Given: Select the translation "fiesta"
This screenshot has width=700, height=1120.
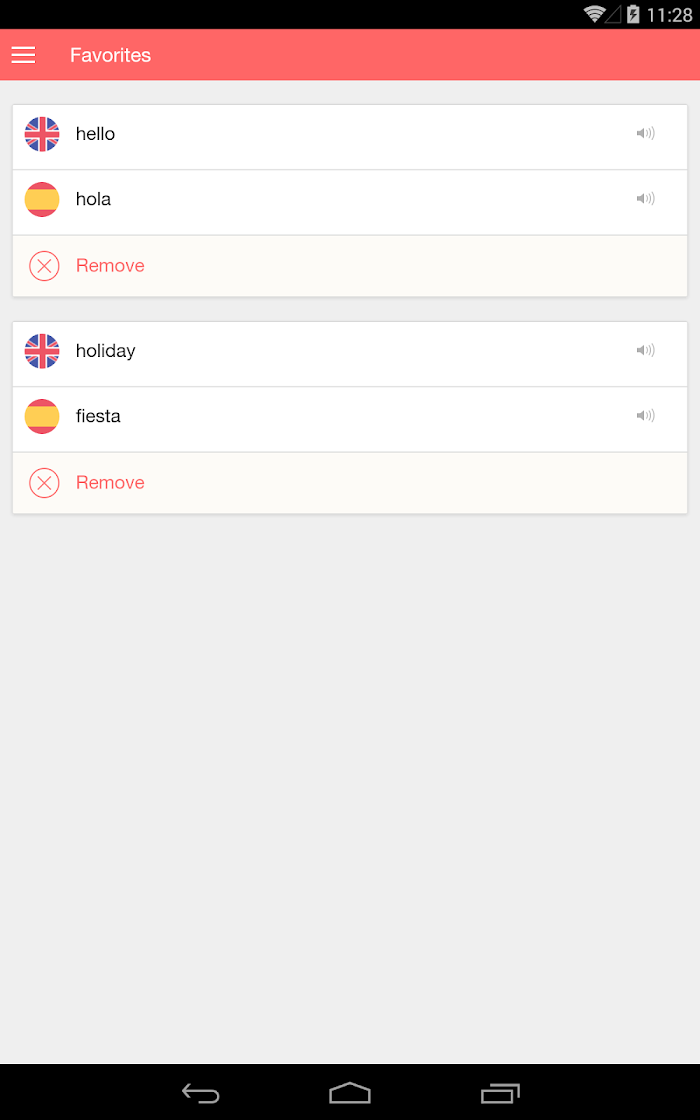Looking at the screenshot, I should [x=98, y=416].
